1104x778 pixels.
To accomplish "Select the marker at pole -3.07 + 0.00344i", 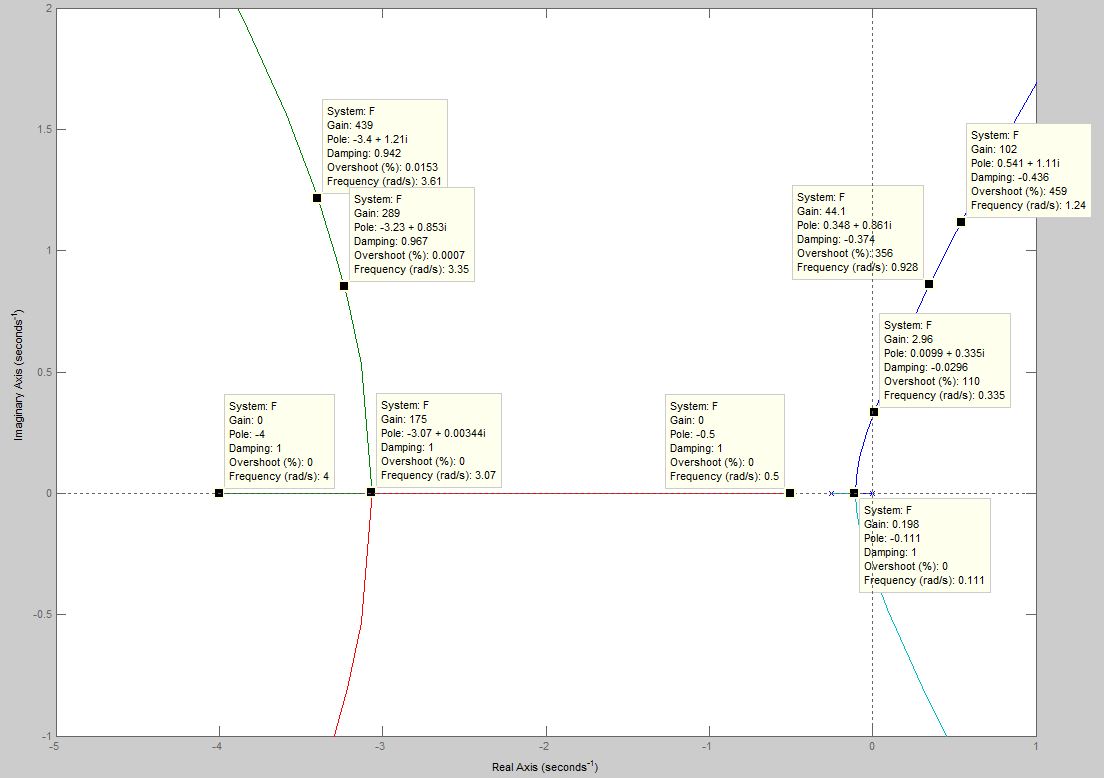I will 371,492.
